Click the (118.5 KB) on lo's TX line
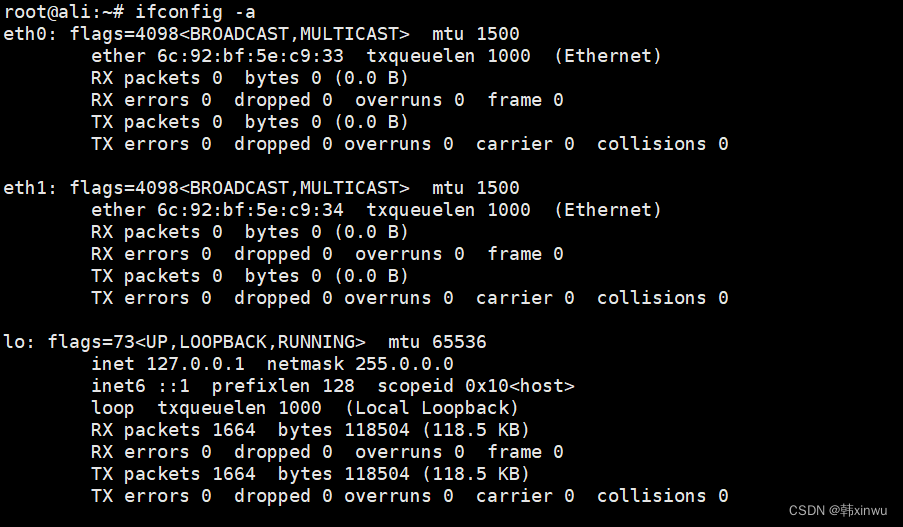 coord(476,474)
